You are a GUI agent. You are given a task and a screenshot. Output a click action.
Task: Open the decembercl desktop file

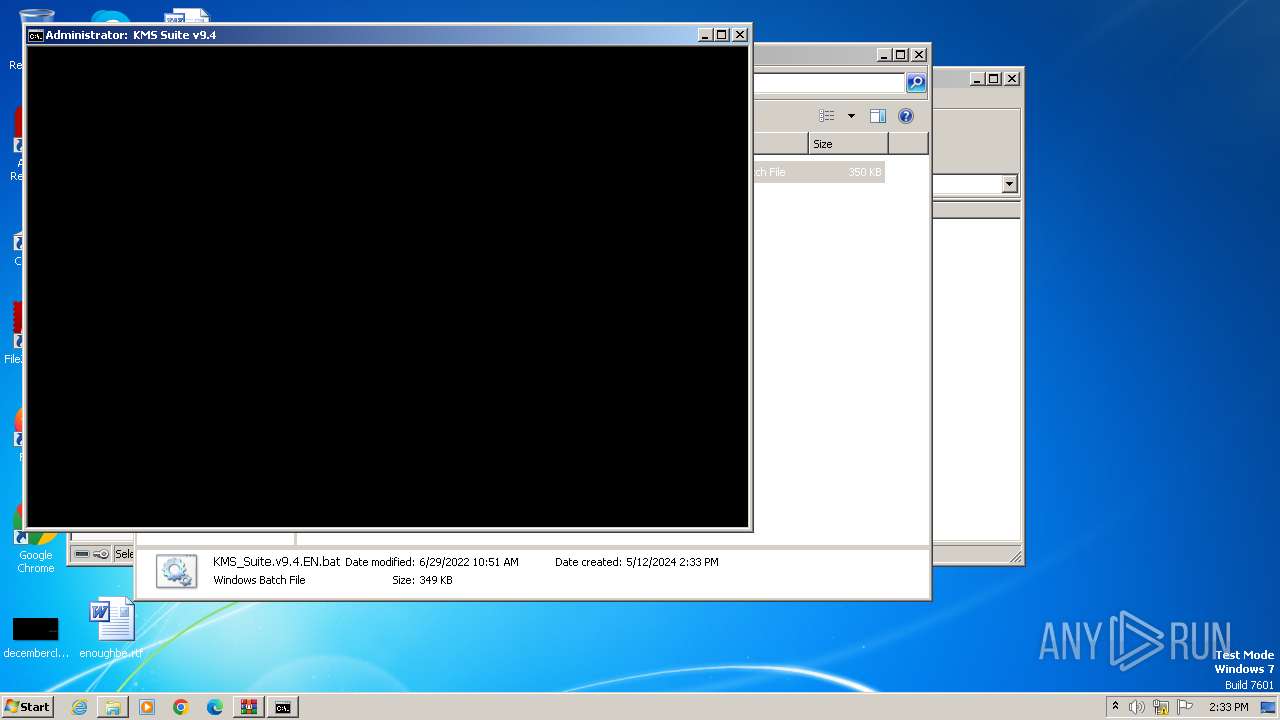36,637
